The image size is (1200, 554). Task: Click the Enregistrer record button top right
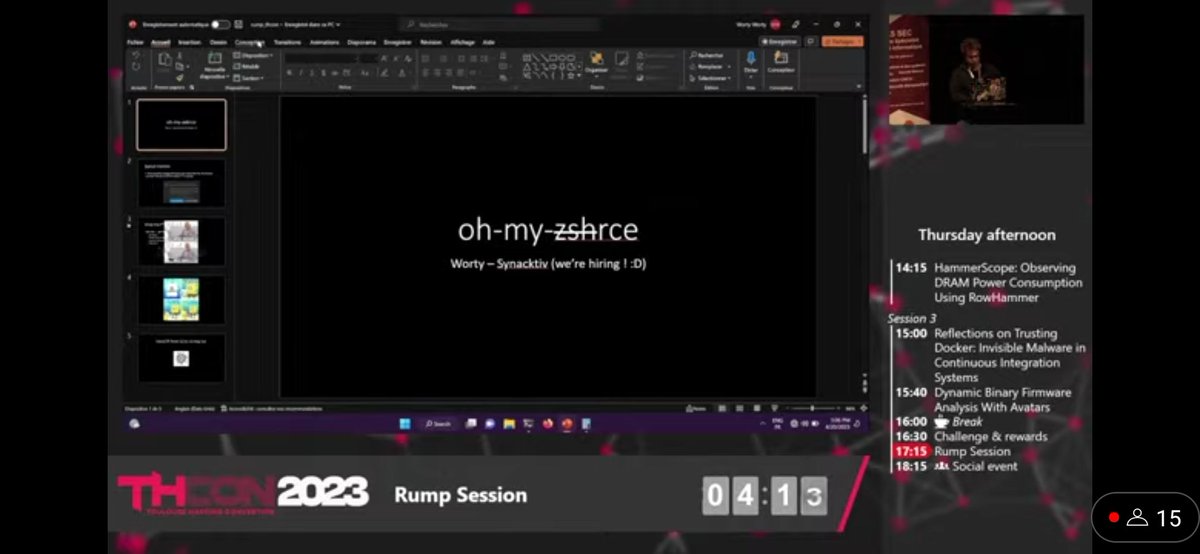(780, 42)
